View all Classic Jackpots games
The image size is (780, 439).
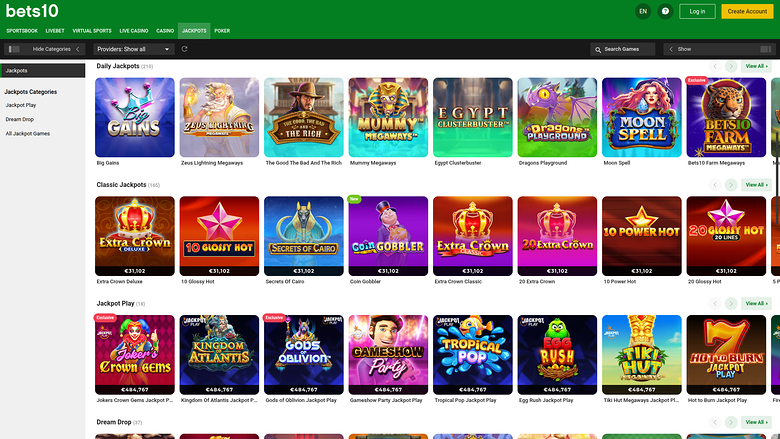(x=756, y=185)
